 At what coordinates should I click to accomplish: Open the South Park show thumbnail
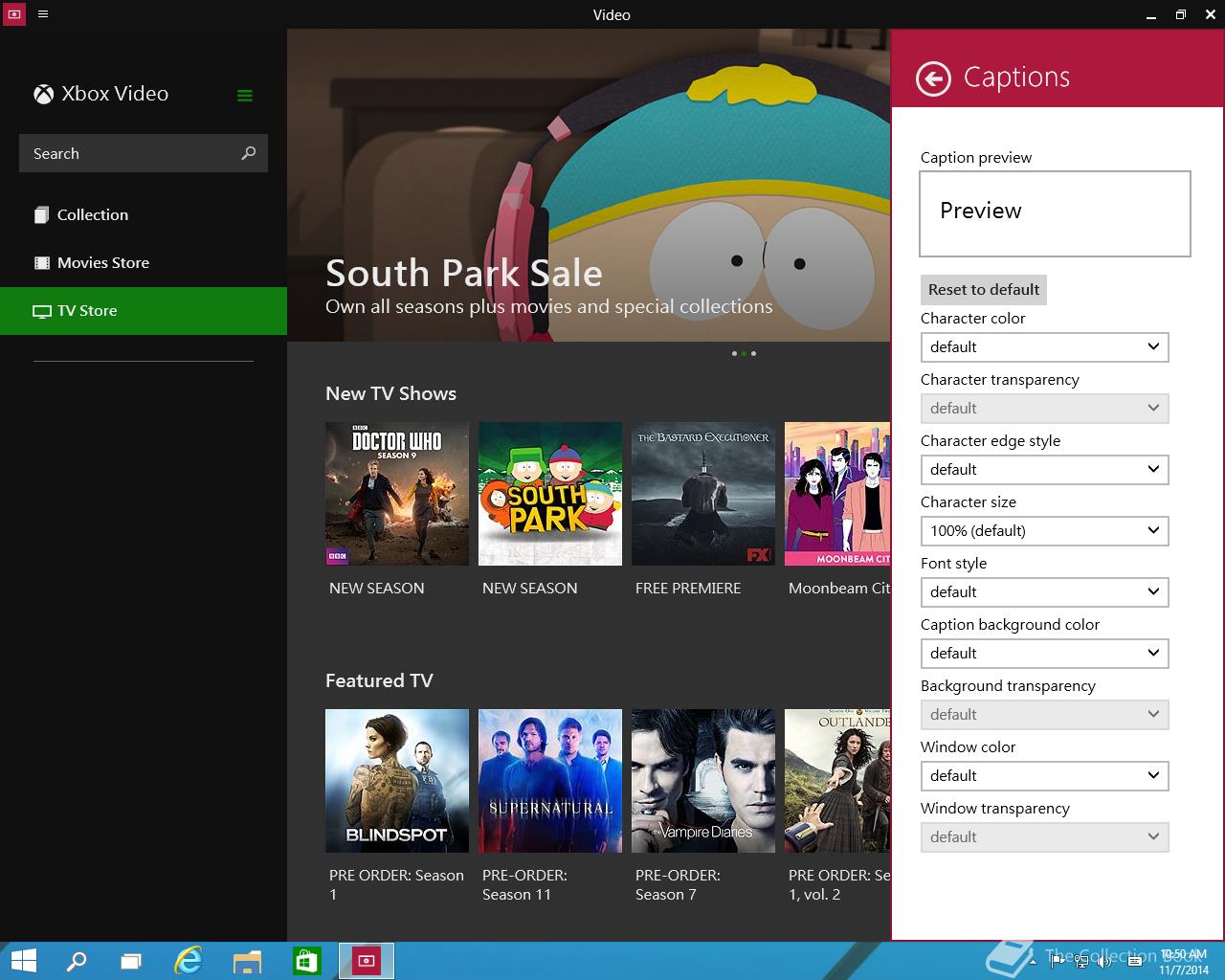(x=550, y=494)
